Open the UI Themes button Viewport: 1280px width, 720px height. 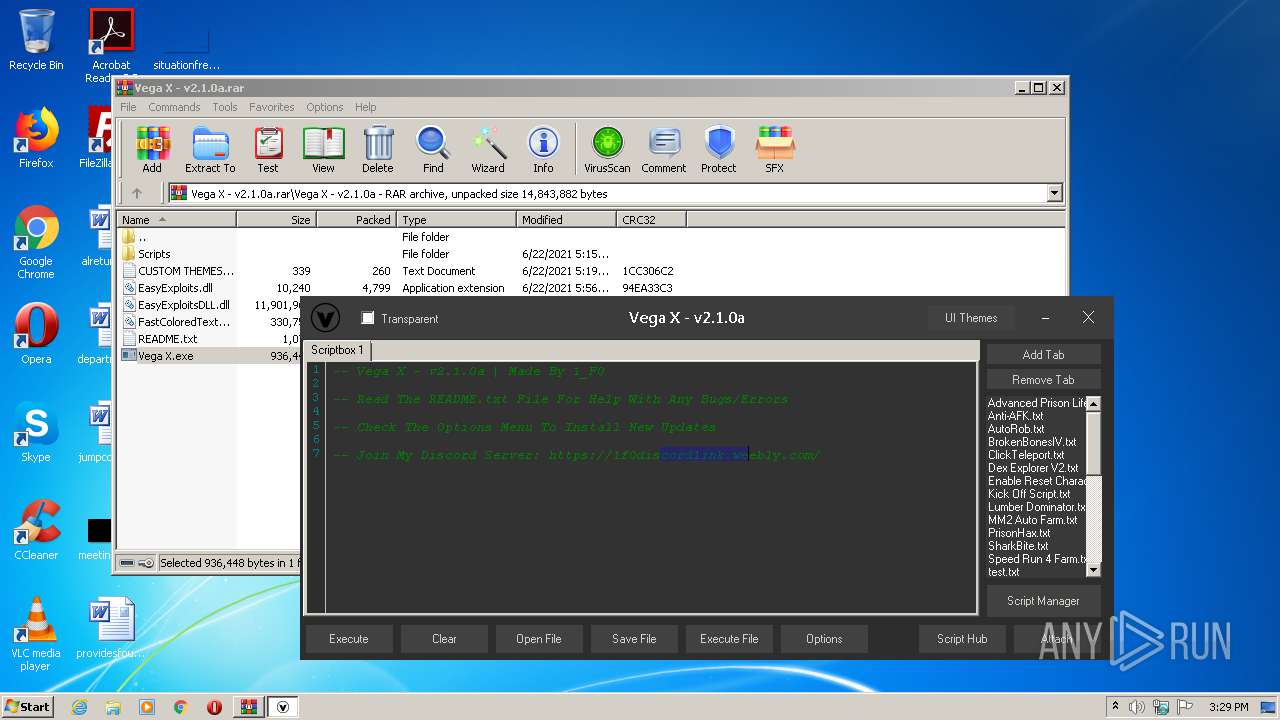(x=971, y=318)
